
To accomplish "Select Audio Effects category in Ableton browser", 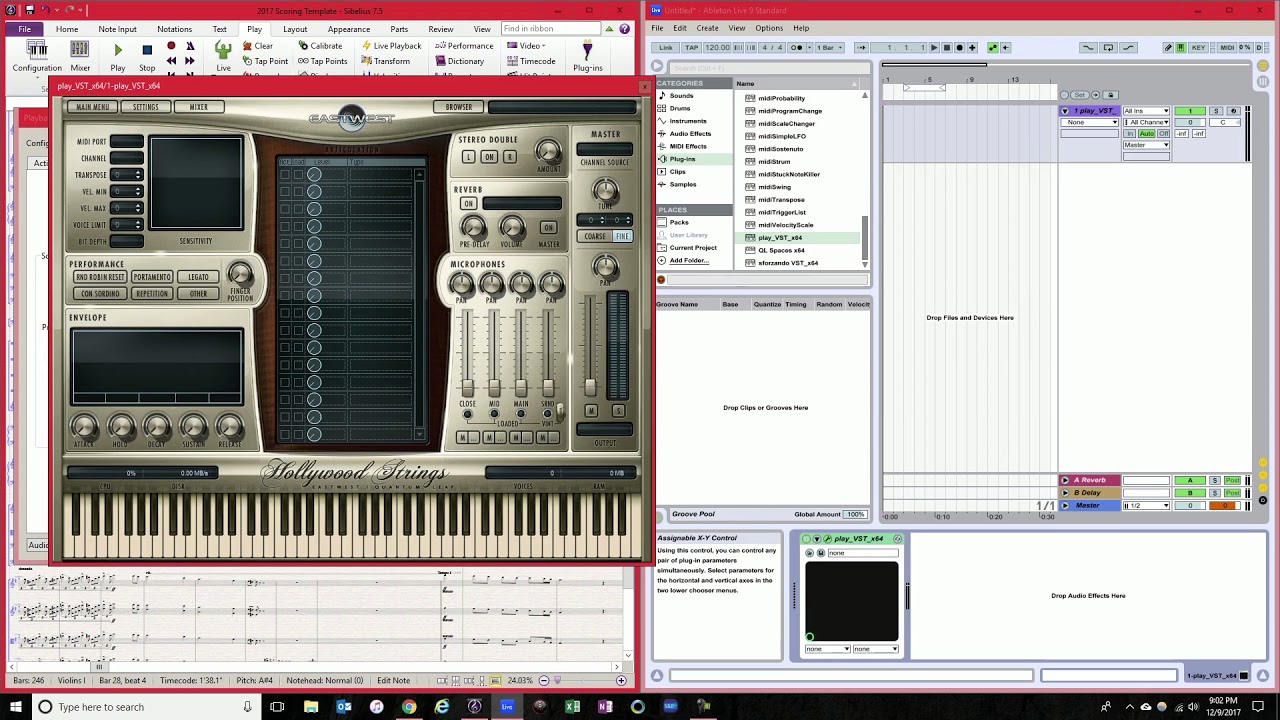I will [690, 134].
